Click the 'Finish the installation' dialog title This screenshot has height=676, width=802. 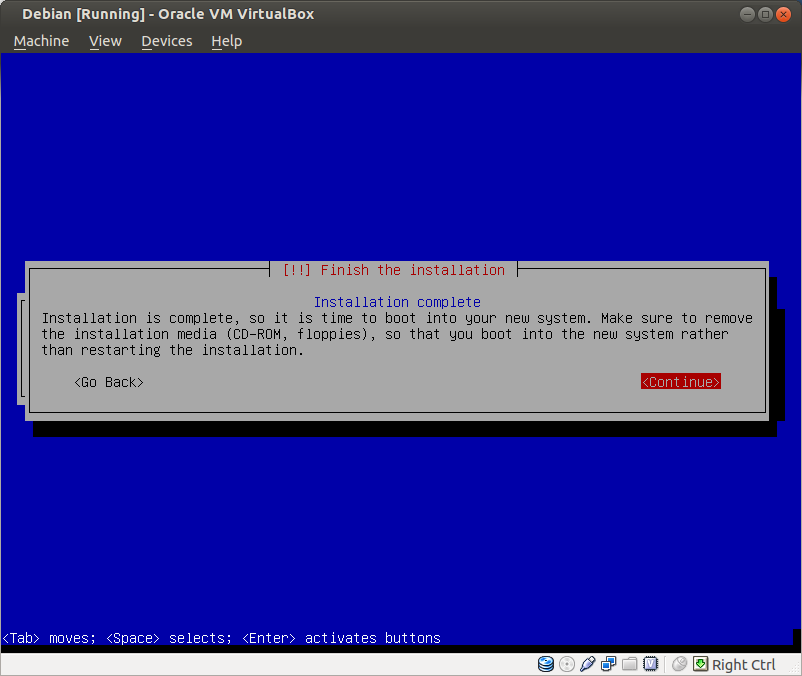coord(394,270)
